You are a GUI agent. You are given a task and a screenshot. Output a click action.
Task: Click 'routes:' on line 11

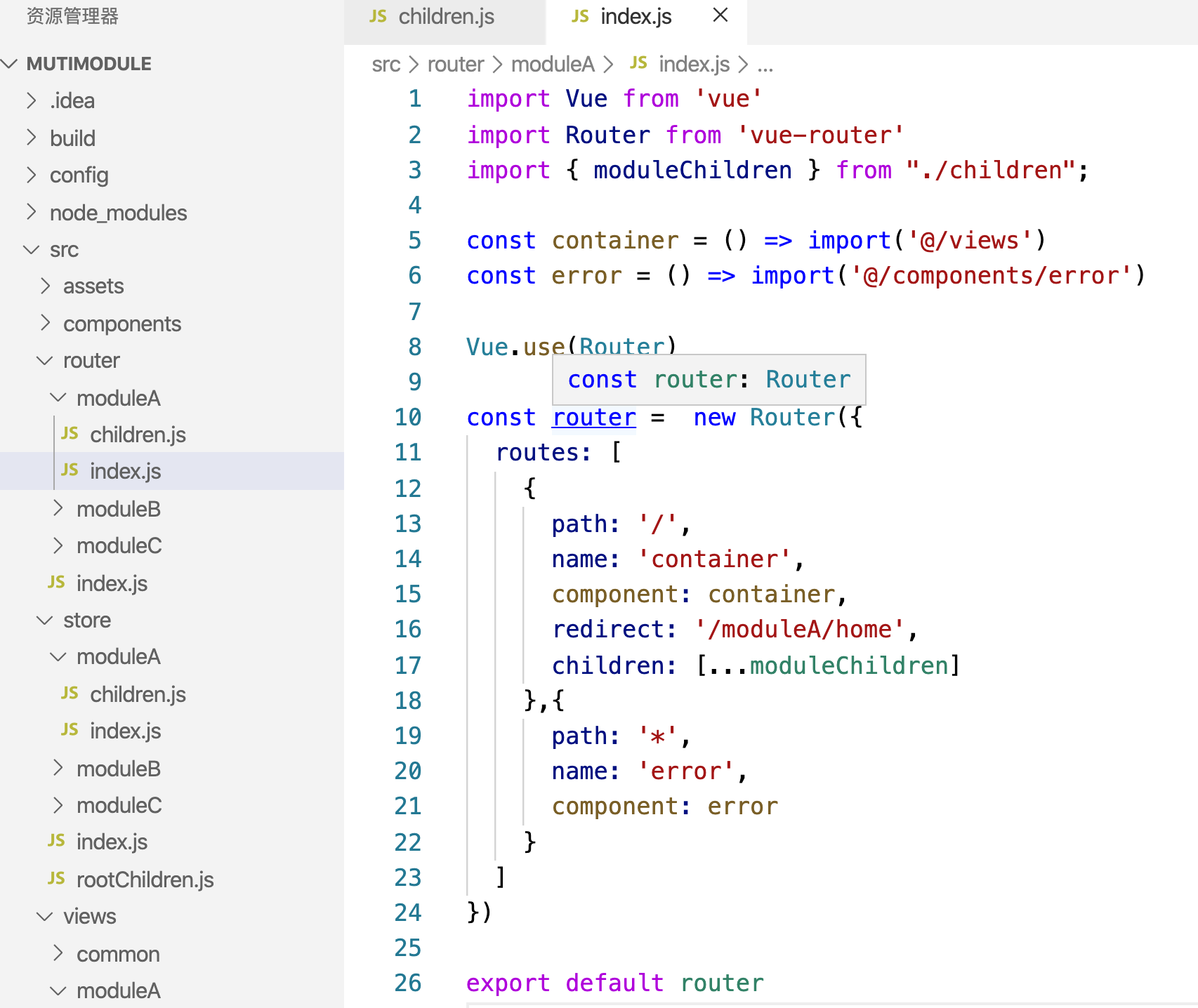pyautogui.click(x=544, y=452)
